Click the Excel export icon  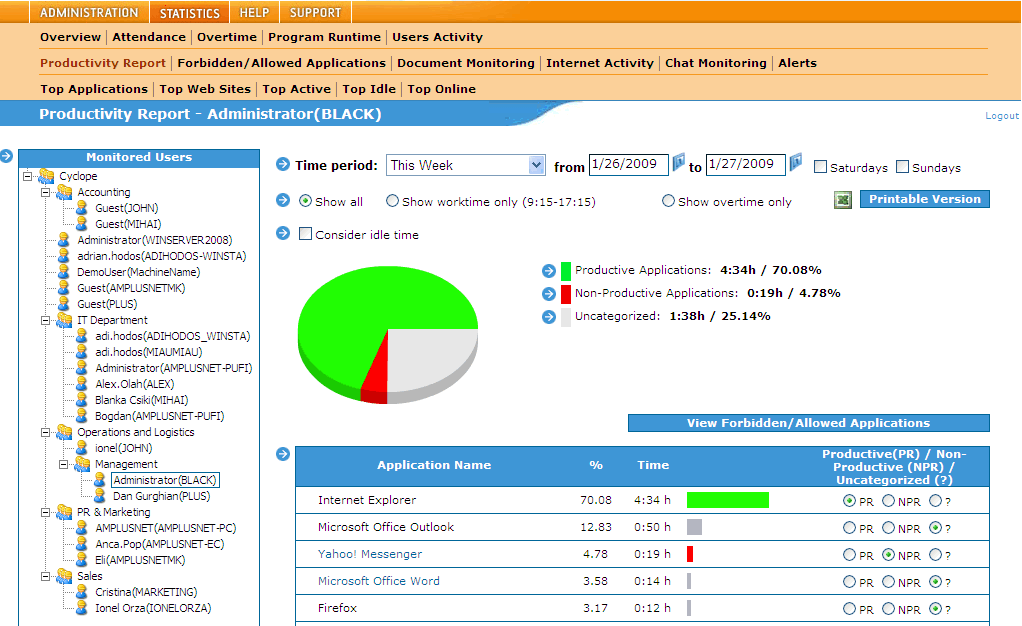[843, 201]
